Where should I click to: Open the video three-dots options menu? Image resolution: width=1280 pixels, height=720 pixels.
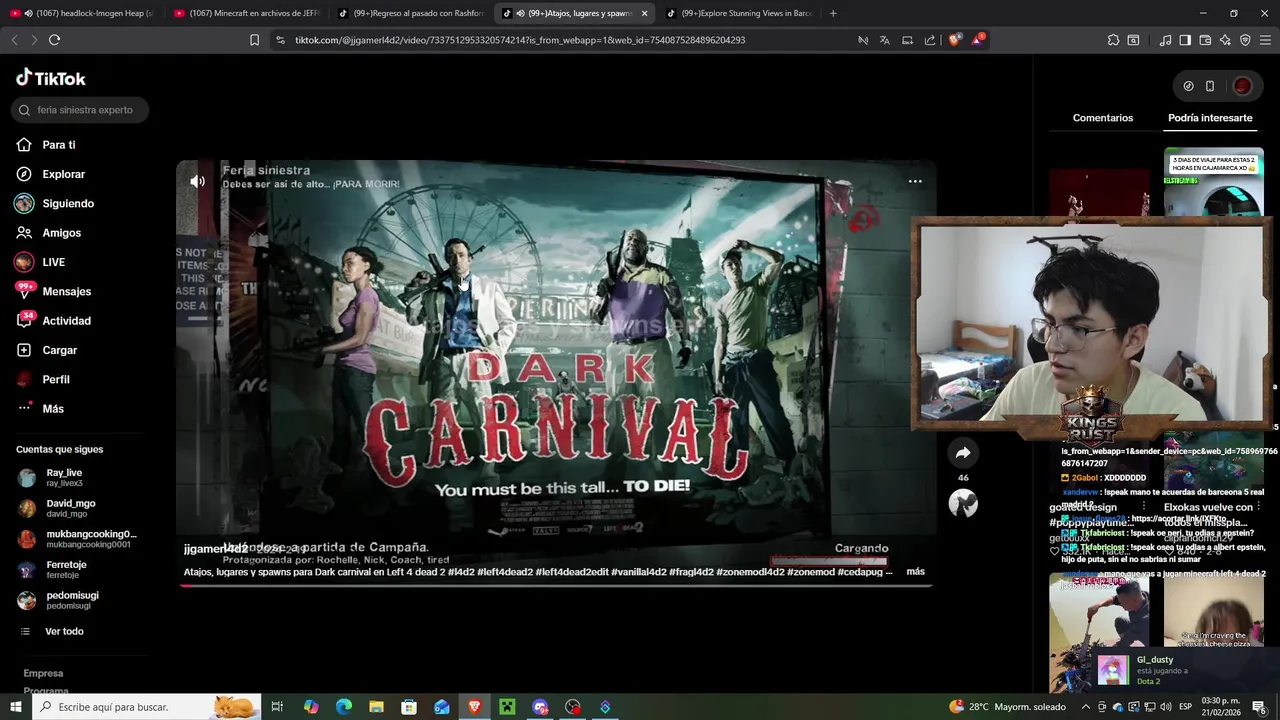coord(915,181)
